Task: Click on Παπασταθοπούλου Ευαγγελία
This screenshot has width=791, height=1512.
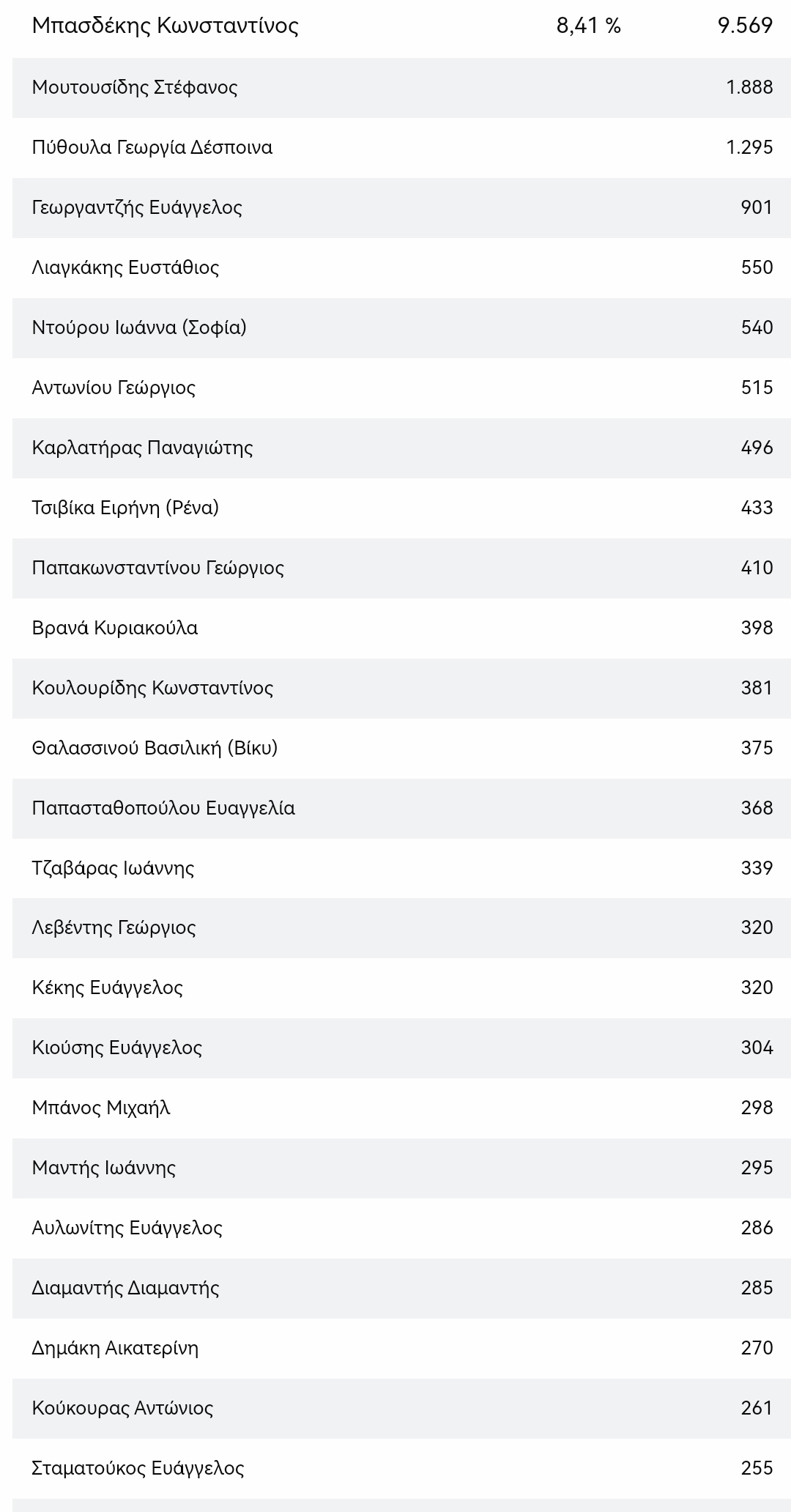Action: coord(163,808)
